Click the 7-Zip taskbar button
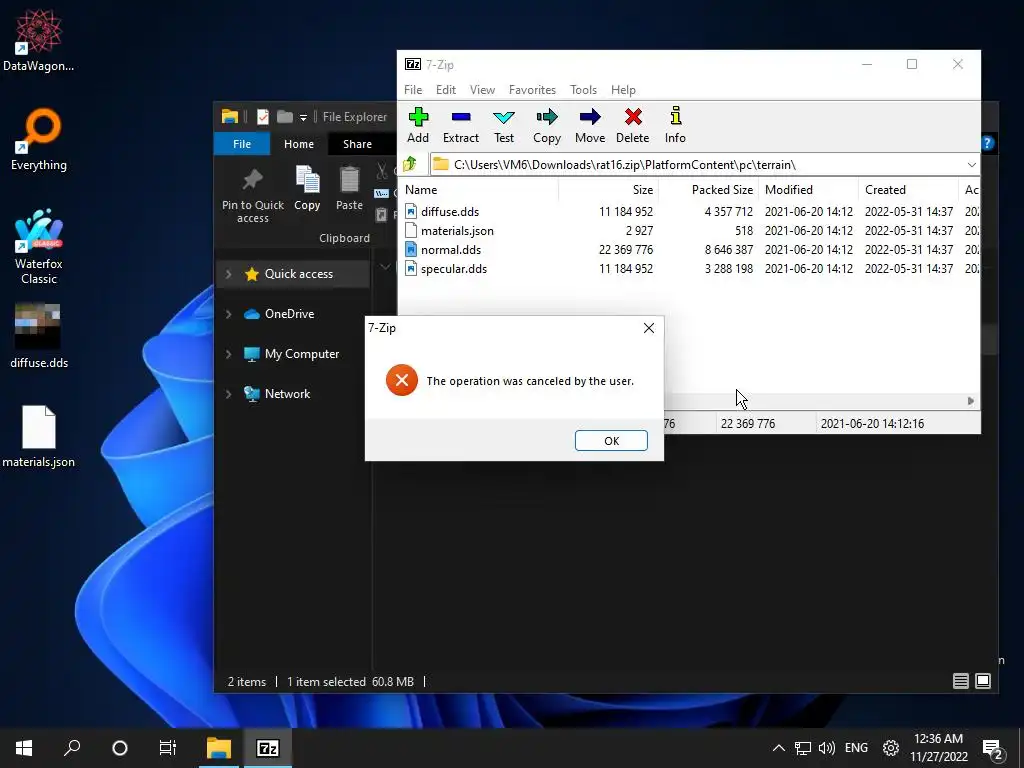The height and width of the screenshot is (768, 1024). 268,748
